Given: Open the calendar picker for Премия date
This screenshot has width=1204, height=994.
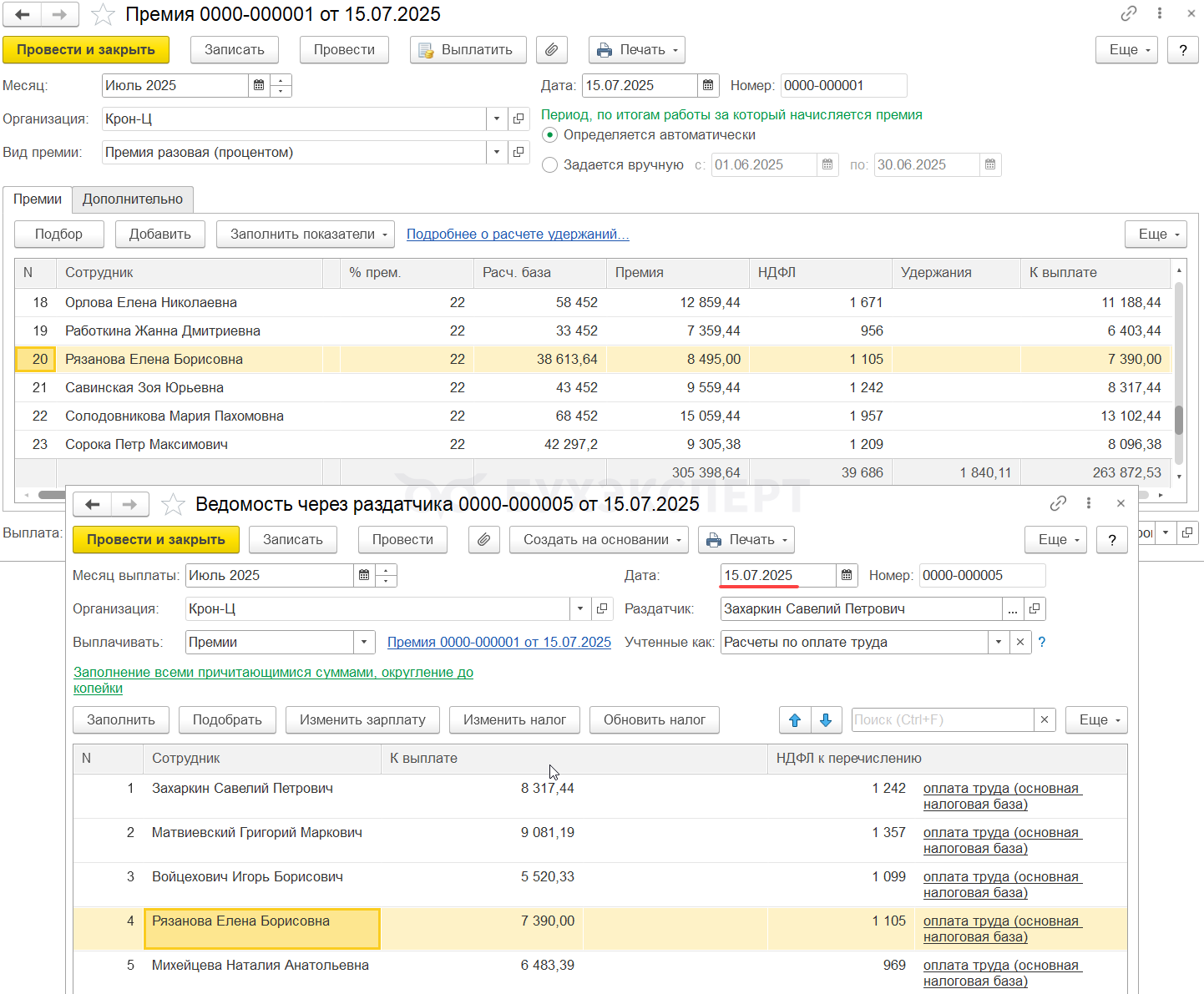Looking at the screenshot, I should [708, 85].
